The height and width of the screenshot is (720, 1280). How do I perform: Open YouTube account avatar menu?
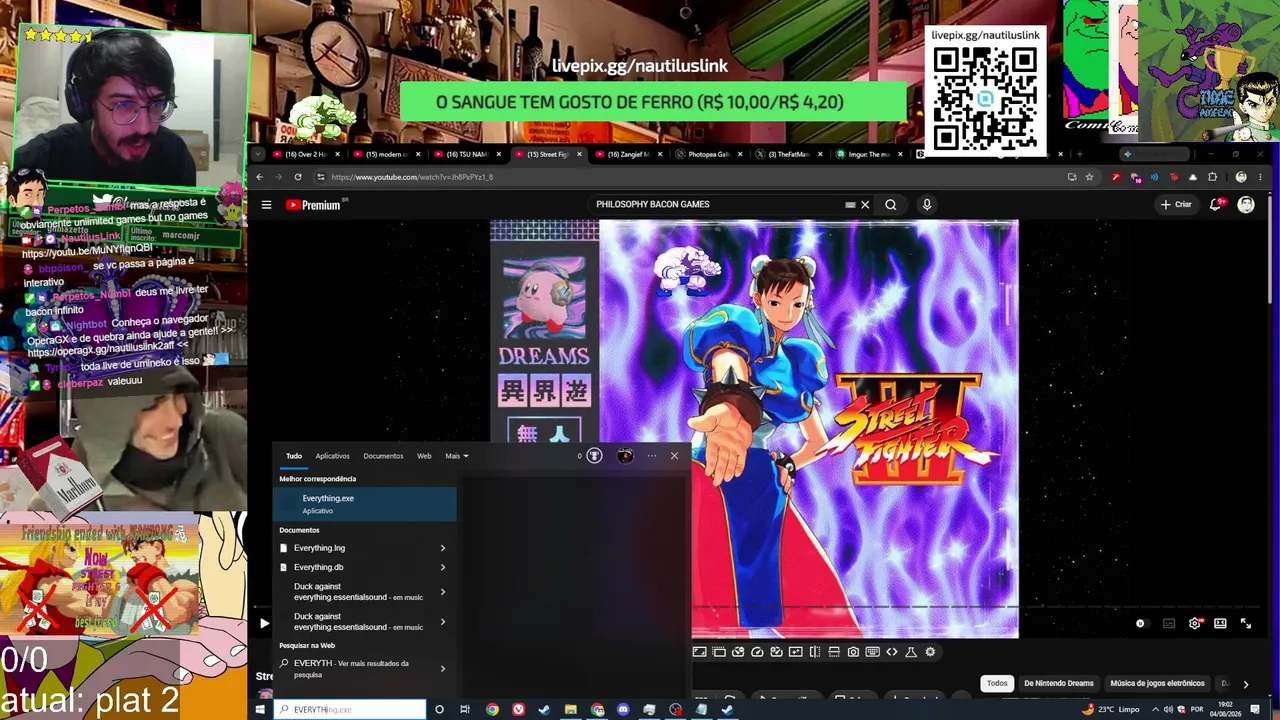[1246, 205]
